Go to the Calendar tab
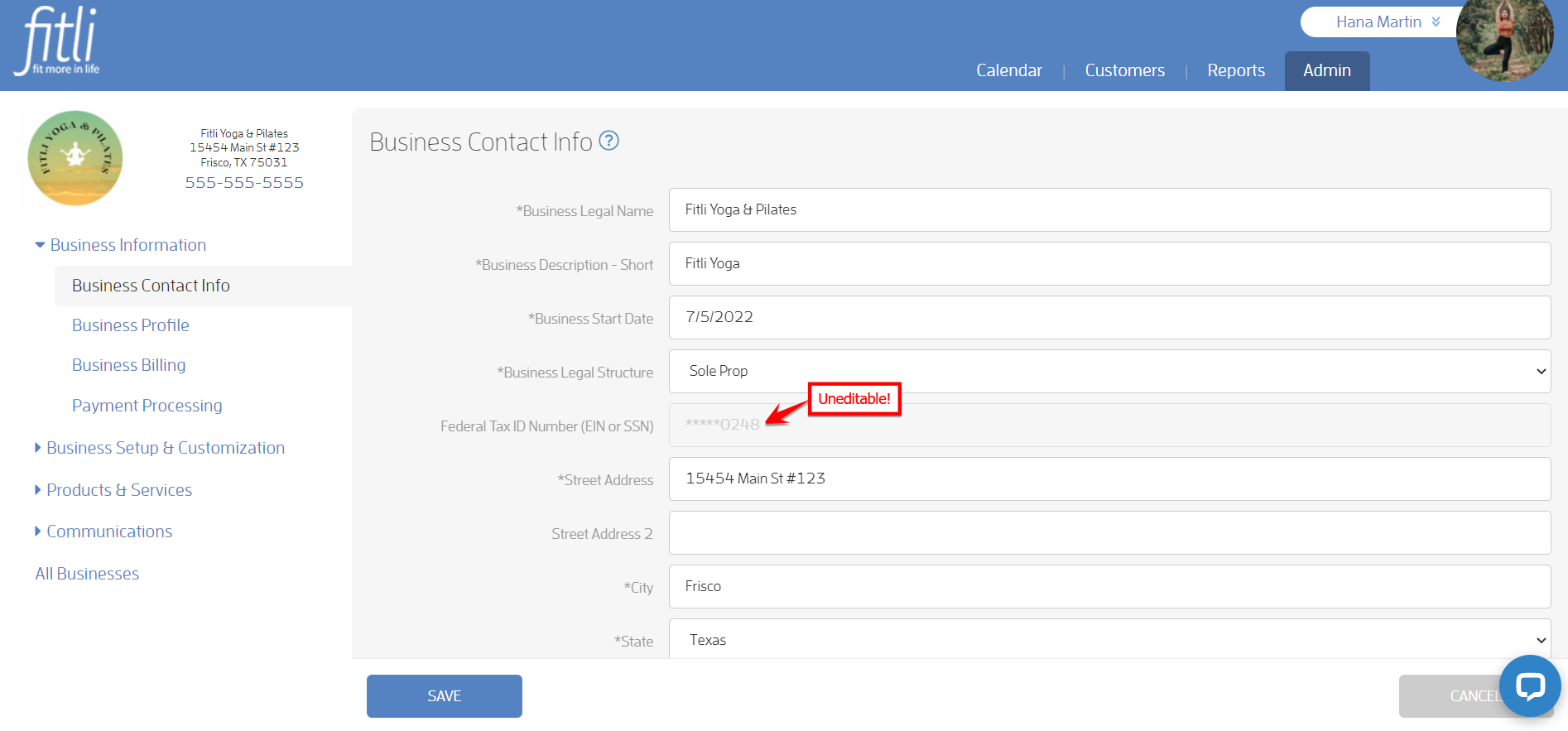1568x731 pixels. click(1008, 70)
